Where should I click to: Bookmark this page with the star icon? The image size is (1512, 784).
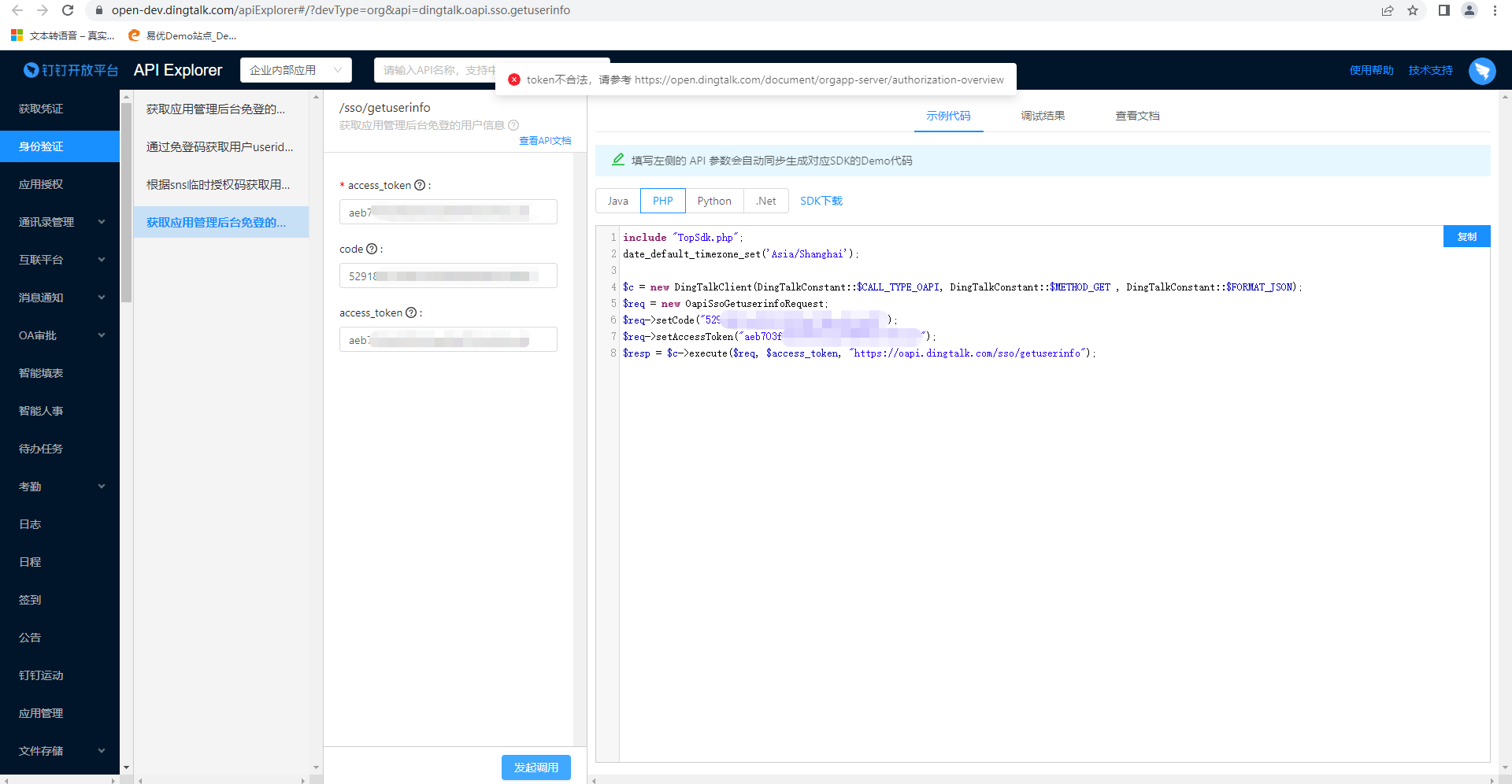1413,10
